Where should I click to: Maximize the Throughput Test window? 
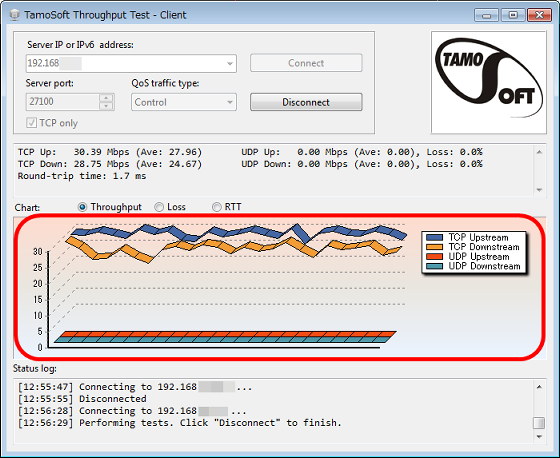513,15
